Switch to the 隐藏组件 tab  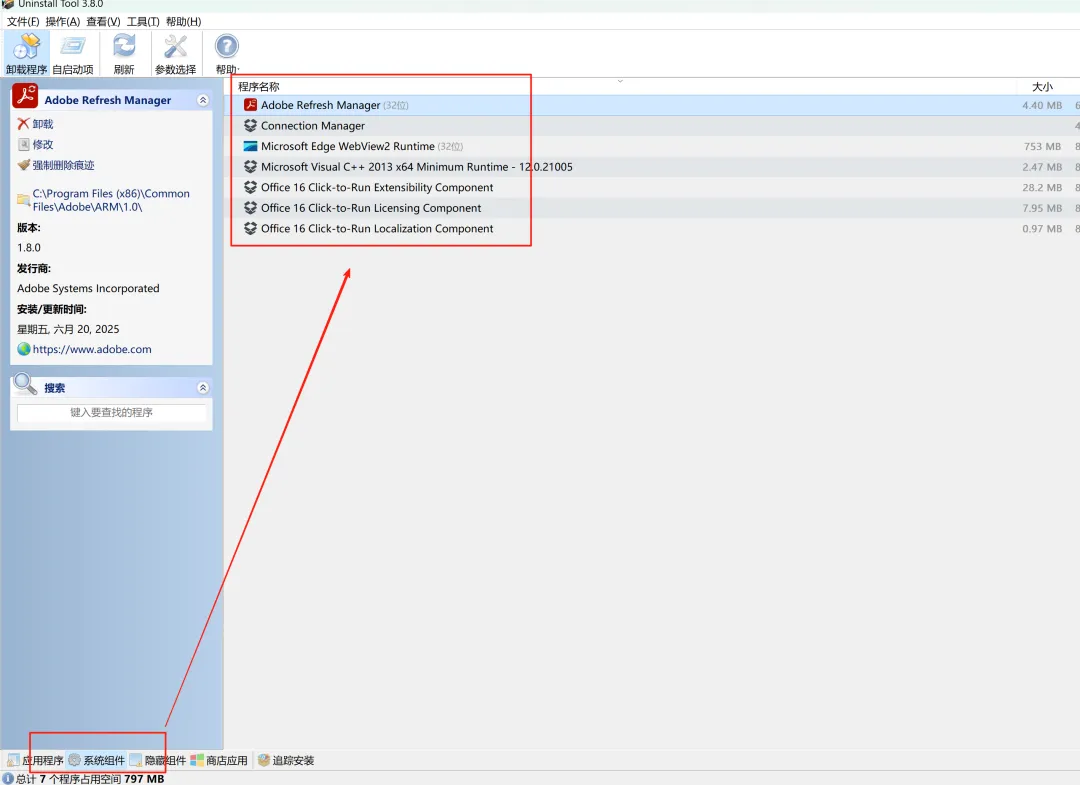click(158, 760)
